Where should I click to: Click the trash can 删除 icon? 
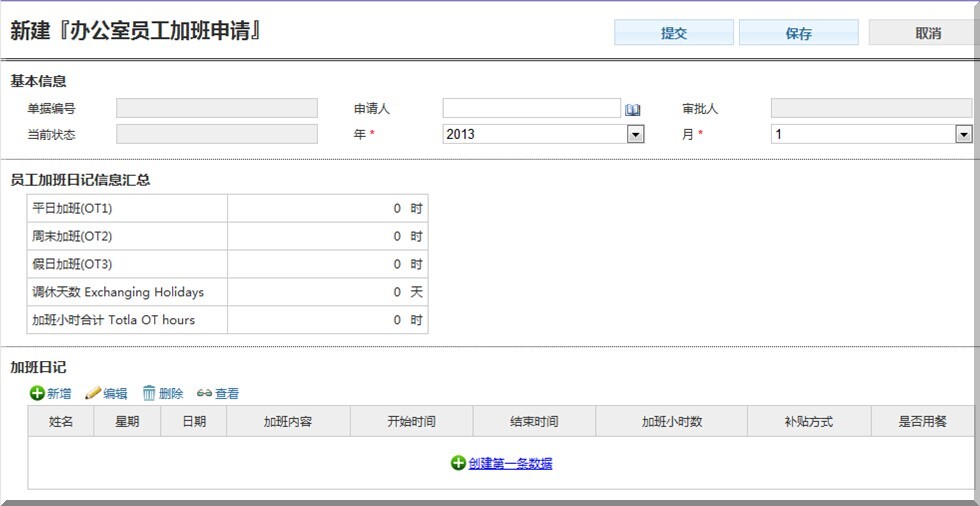pos(149,394)
